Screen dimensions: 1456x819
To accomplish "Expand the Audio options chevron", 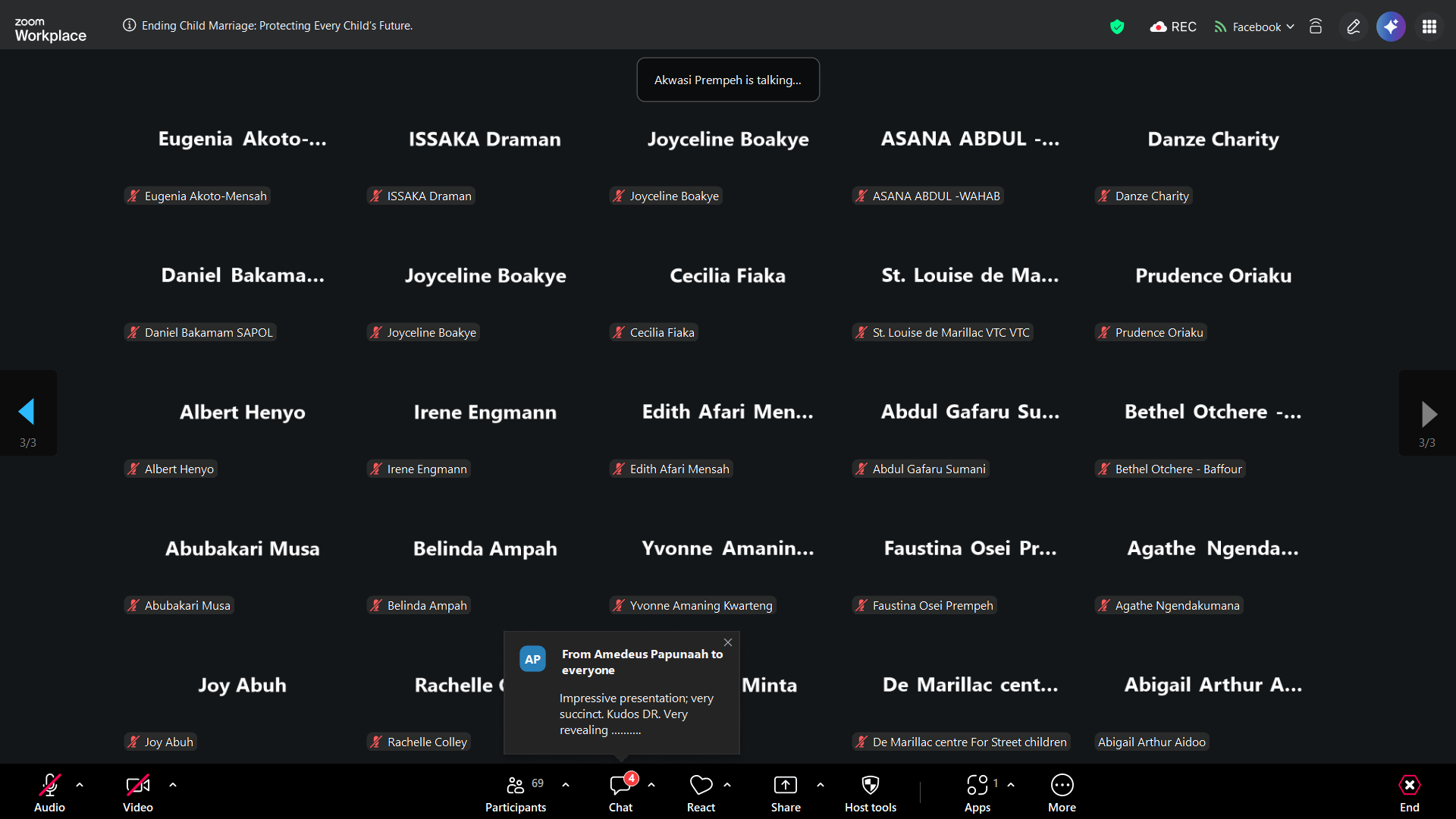I will coord(80,785).
